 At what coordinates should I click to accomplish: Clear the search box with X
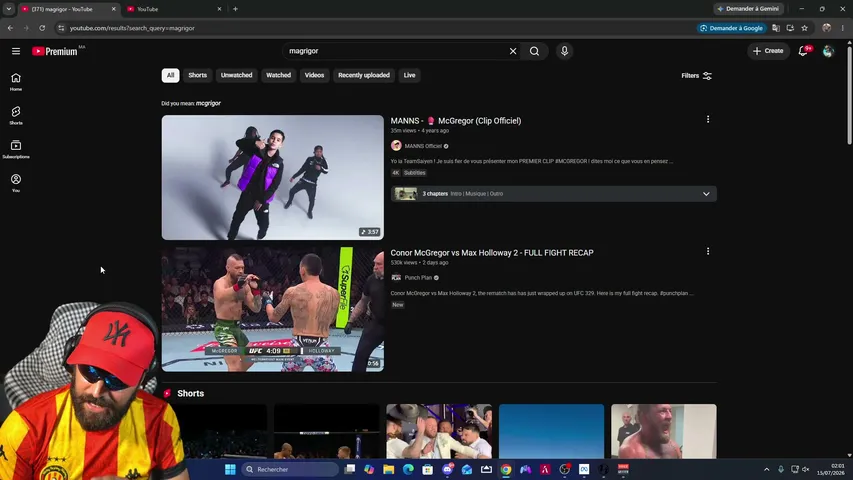point(512,51)
